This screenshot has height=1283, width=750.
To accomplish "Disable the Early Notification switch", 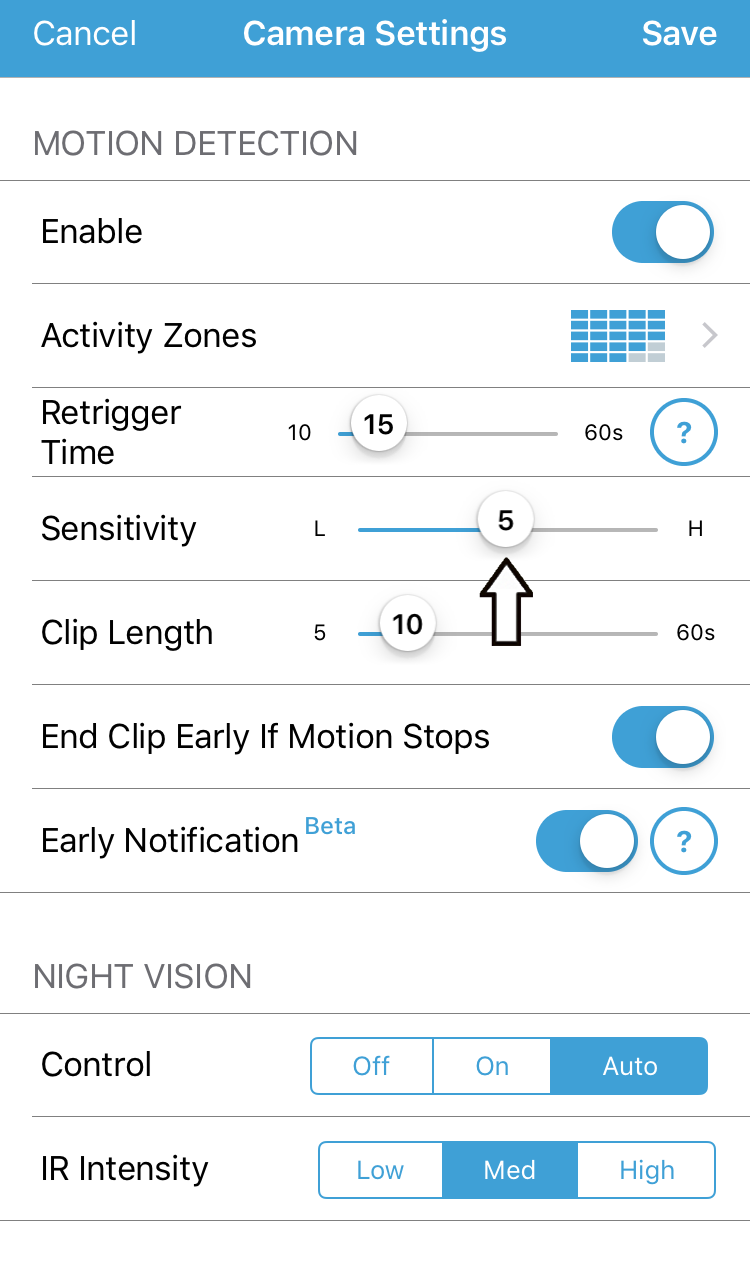I will click(x=587, y=841).
